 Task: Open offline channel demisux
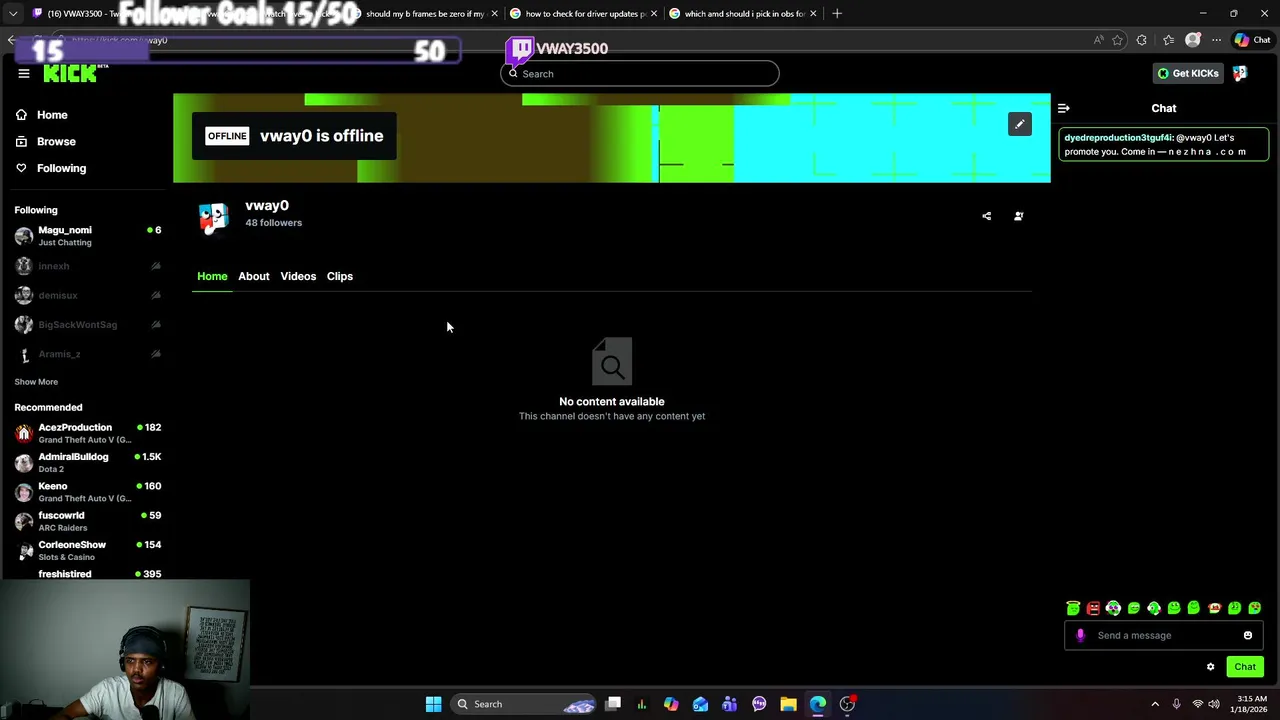[x=88, y=295]
